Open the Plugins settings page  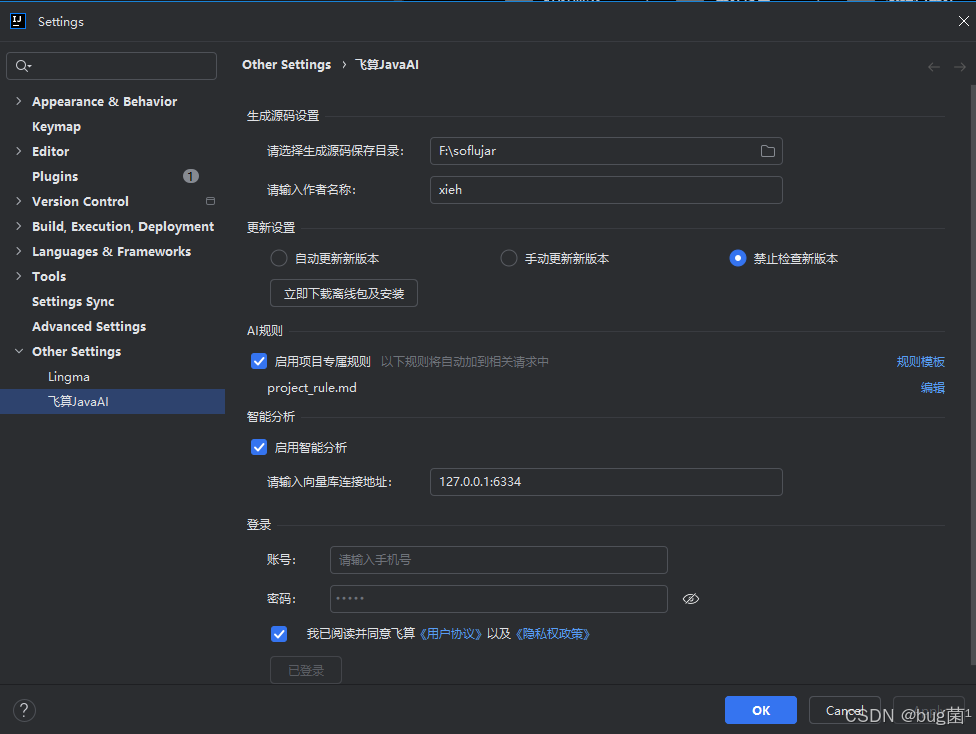pyautogui.click(x=55, y=176)
